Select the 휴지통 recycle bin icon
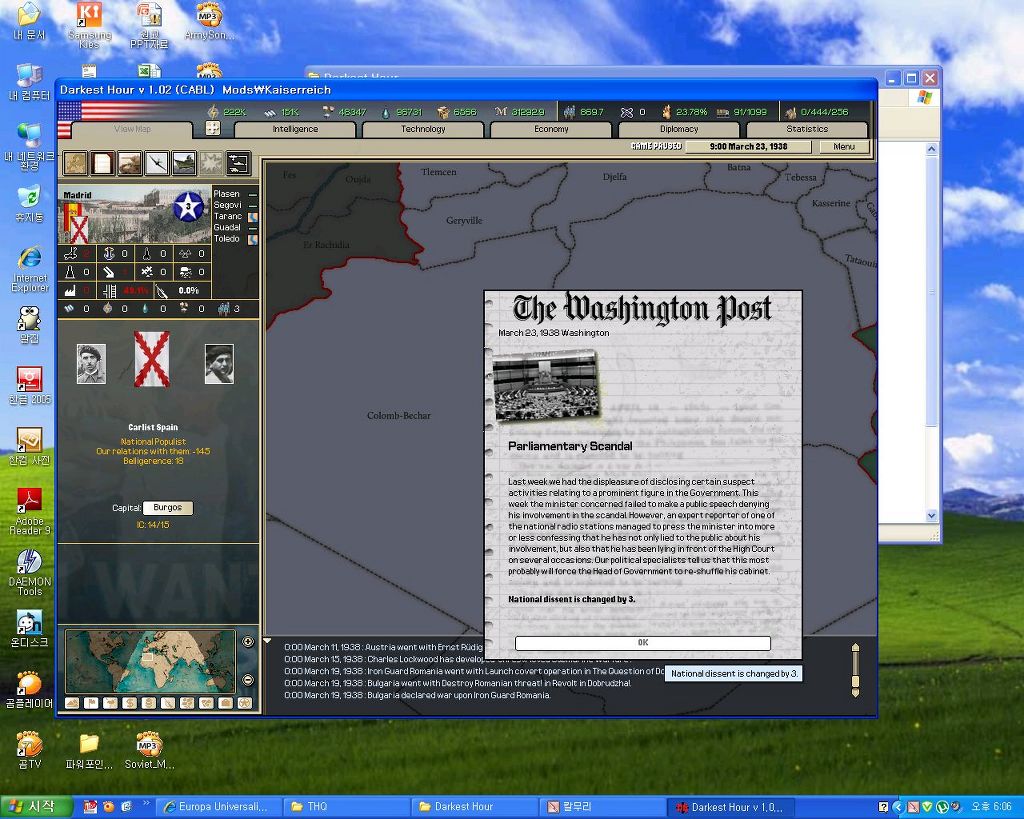 click(x=29, y=204)
